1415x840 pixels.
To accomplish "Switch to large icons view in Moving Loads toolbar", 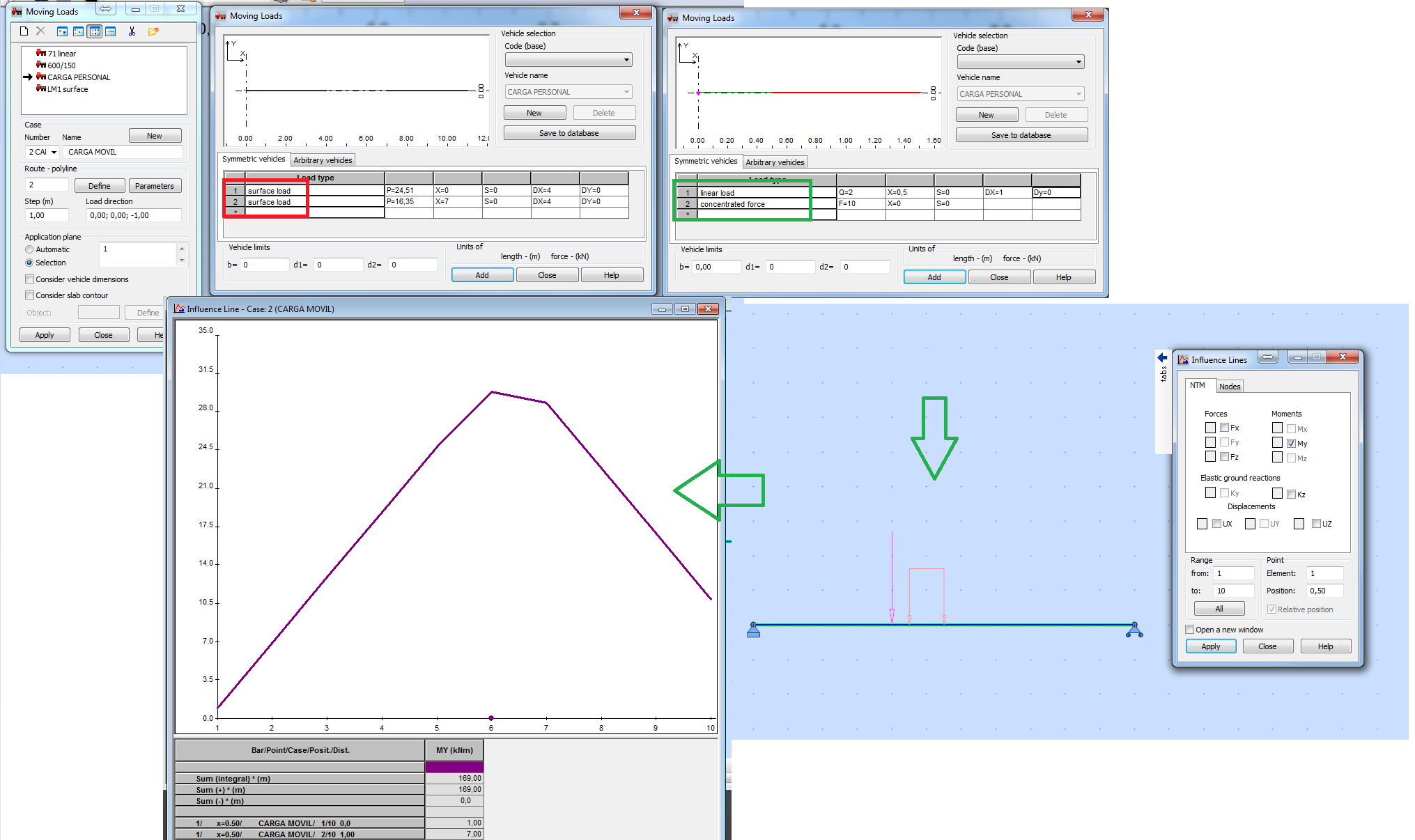I will [62, 31].
